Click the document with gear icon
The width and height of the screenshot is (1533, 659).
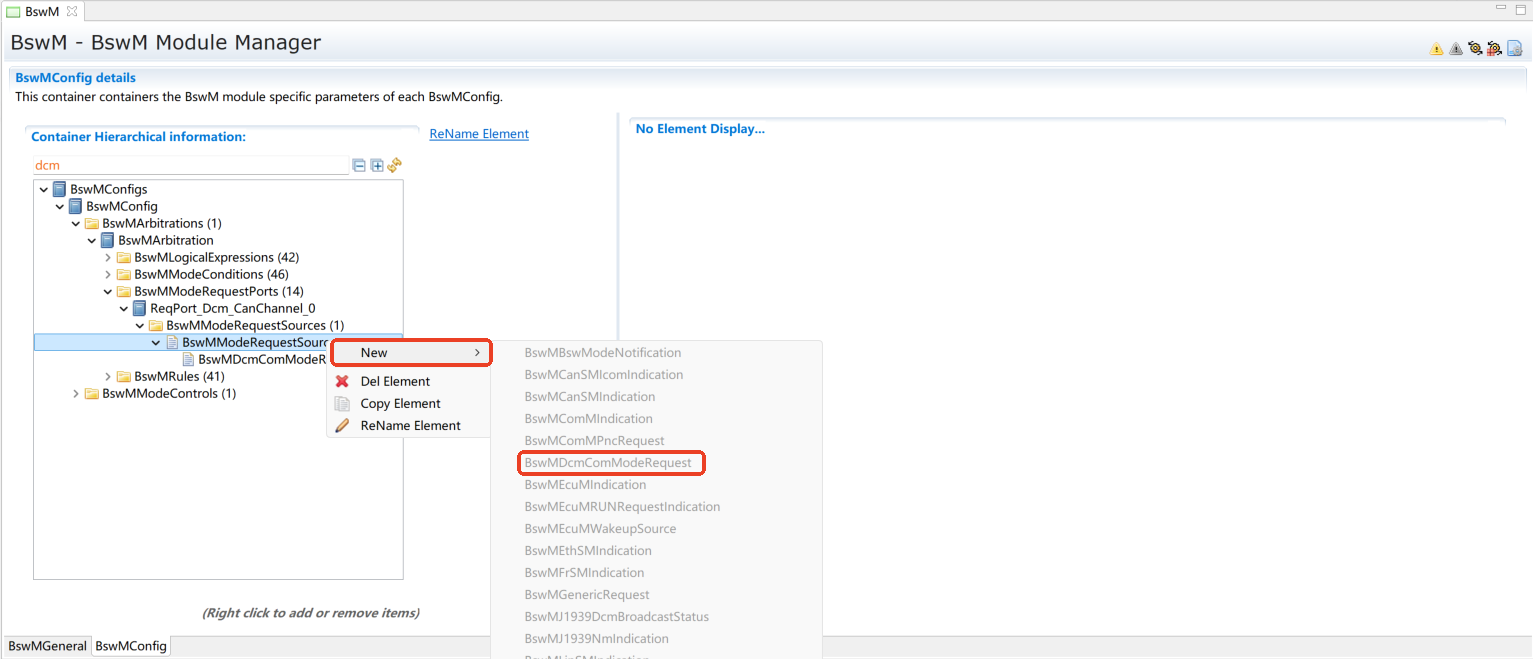1514,48
